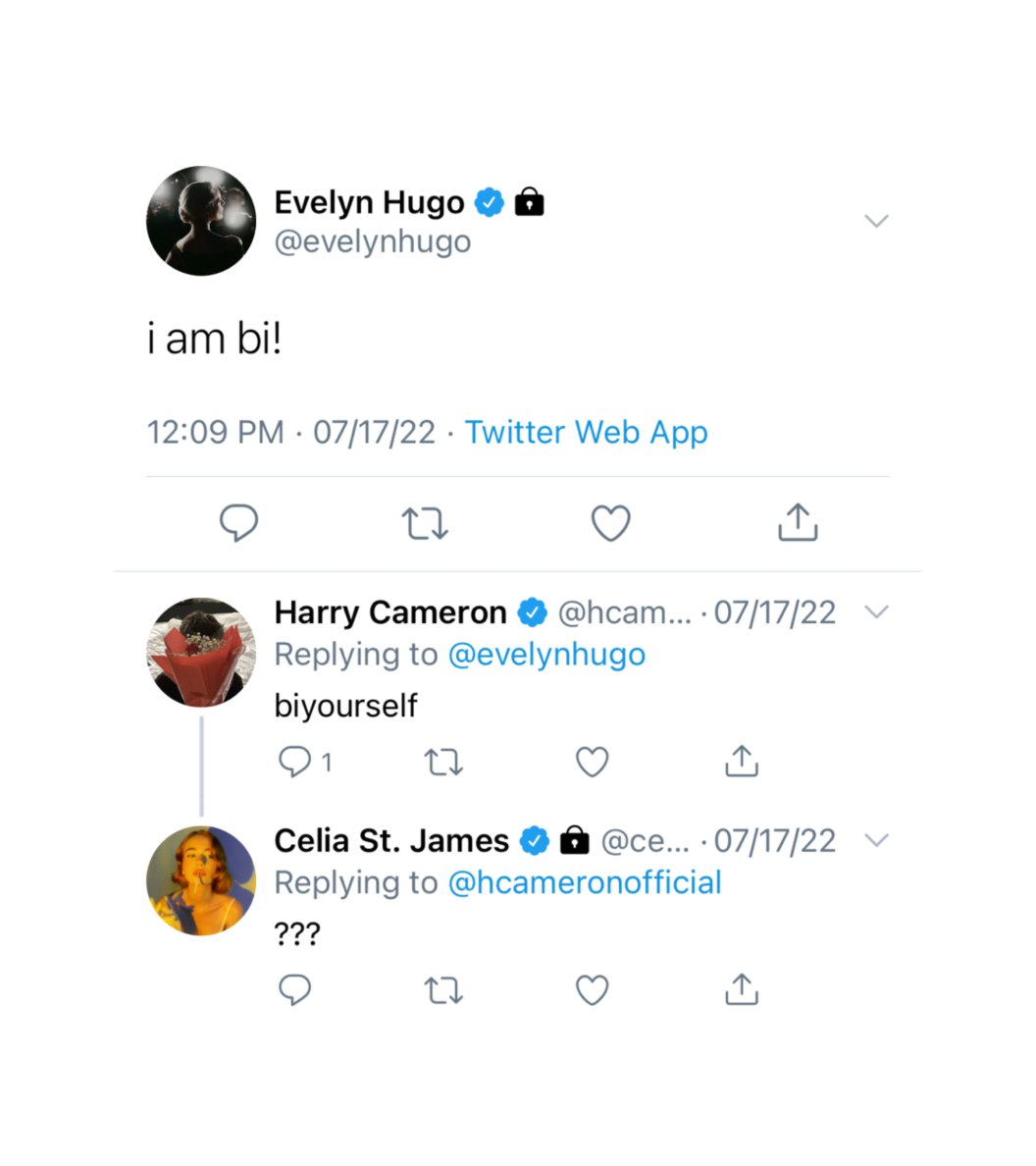This screenshot has width=1036, height=1166.
Task: Retweet Evelyn Hugo's "i am bi!" tweet
Action: tap(425, 523)
